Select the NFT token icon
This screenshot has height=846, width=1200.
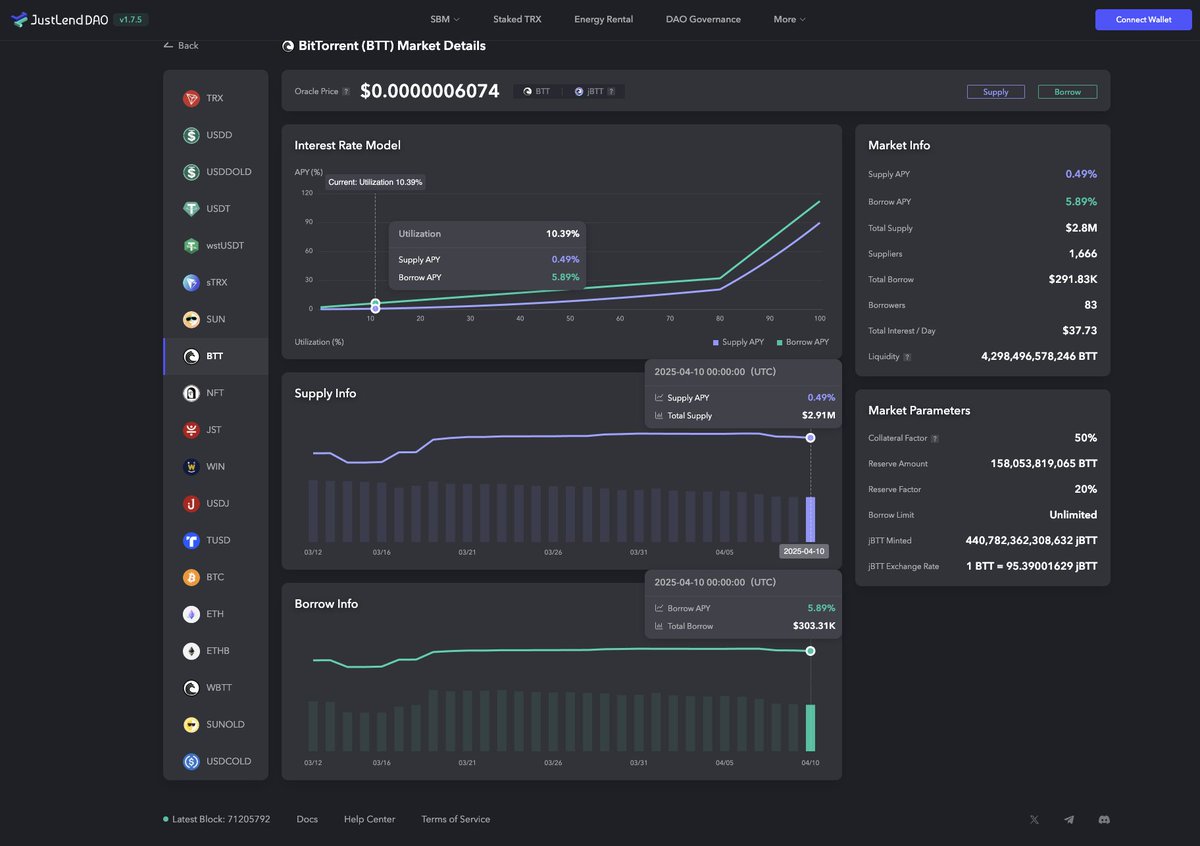pyautogui.click(x=191, y=393)
